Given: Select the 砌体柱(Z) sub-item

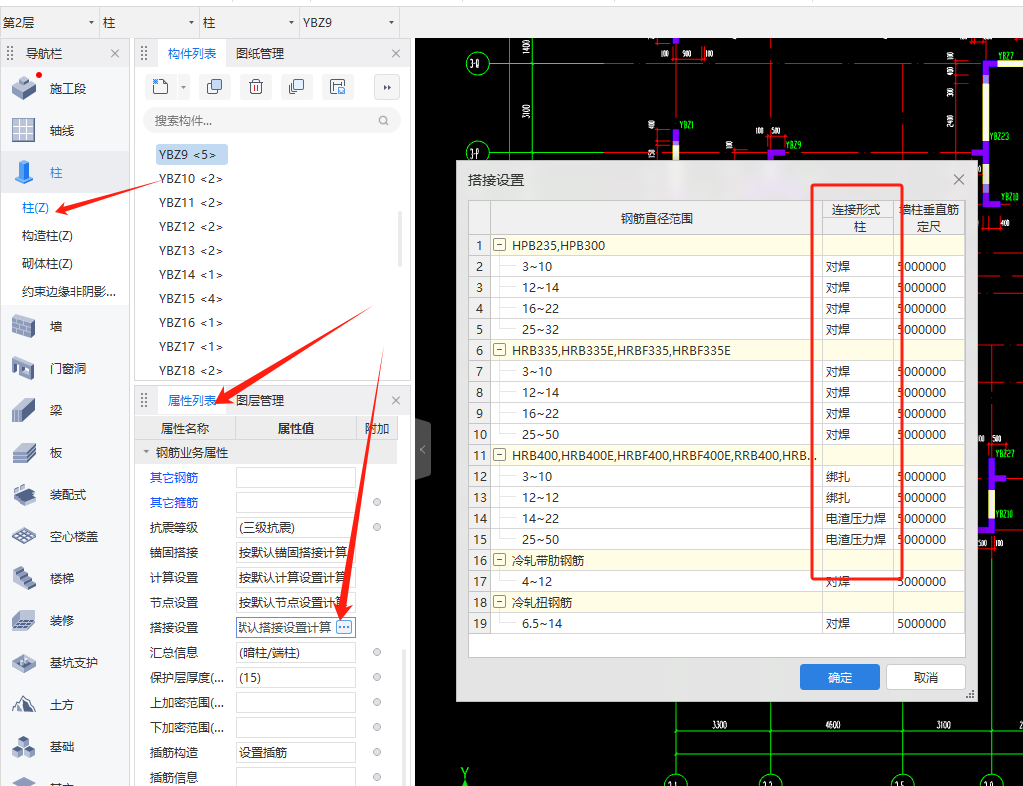Looking at the screenshot, I should [47, 264].
